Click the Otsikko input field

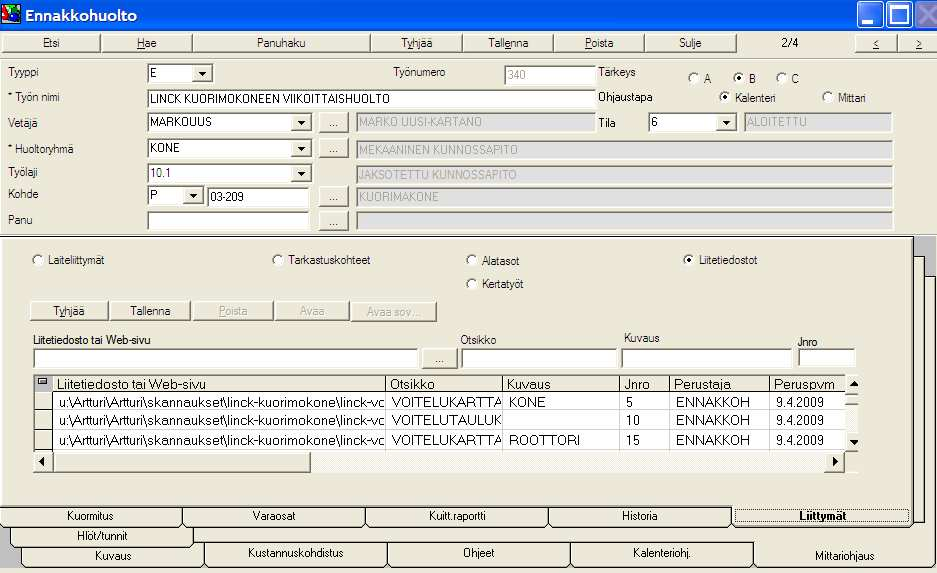click(x=539, y=358)
